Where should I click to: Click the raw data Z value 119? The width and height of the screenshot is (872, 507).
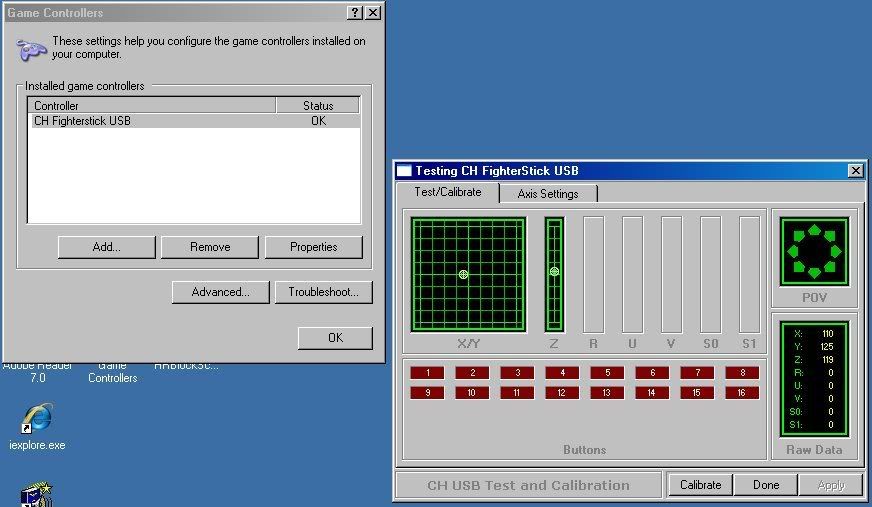[828, 360]
